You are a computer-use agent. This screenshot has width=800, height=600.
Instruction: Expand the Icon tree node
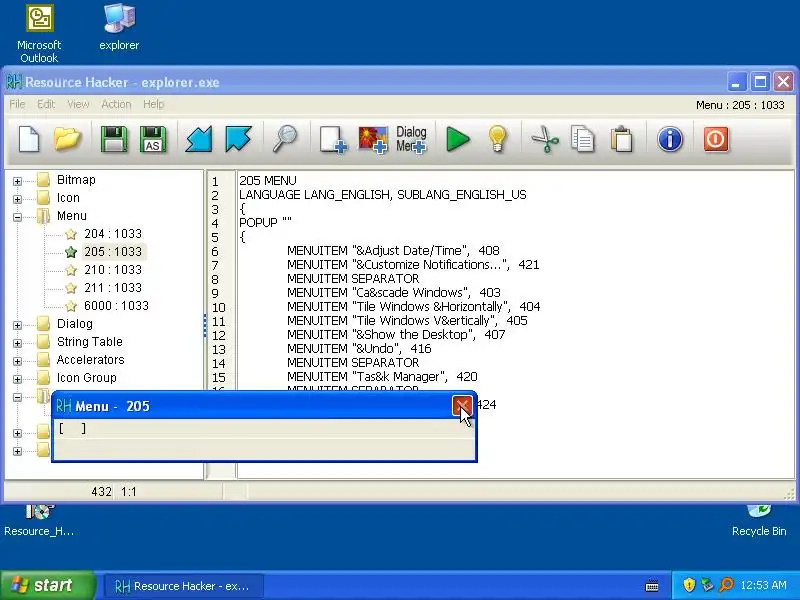(x=17, y=199)
